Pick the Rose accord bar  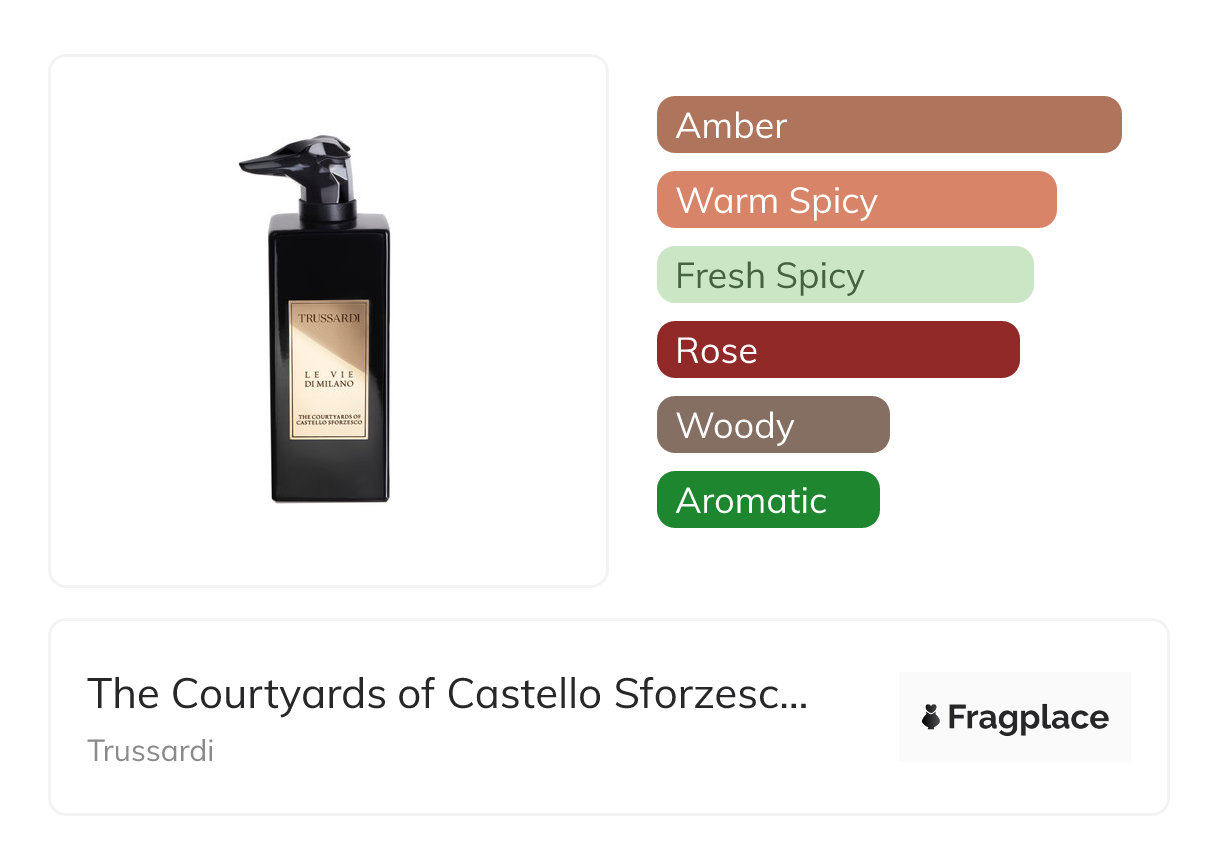838,350
